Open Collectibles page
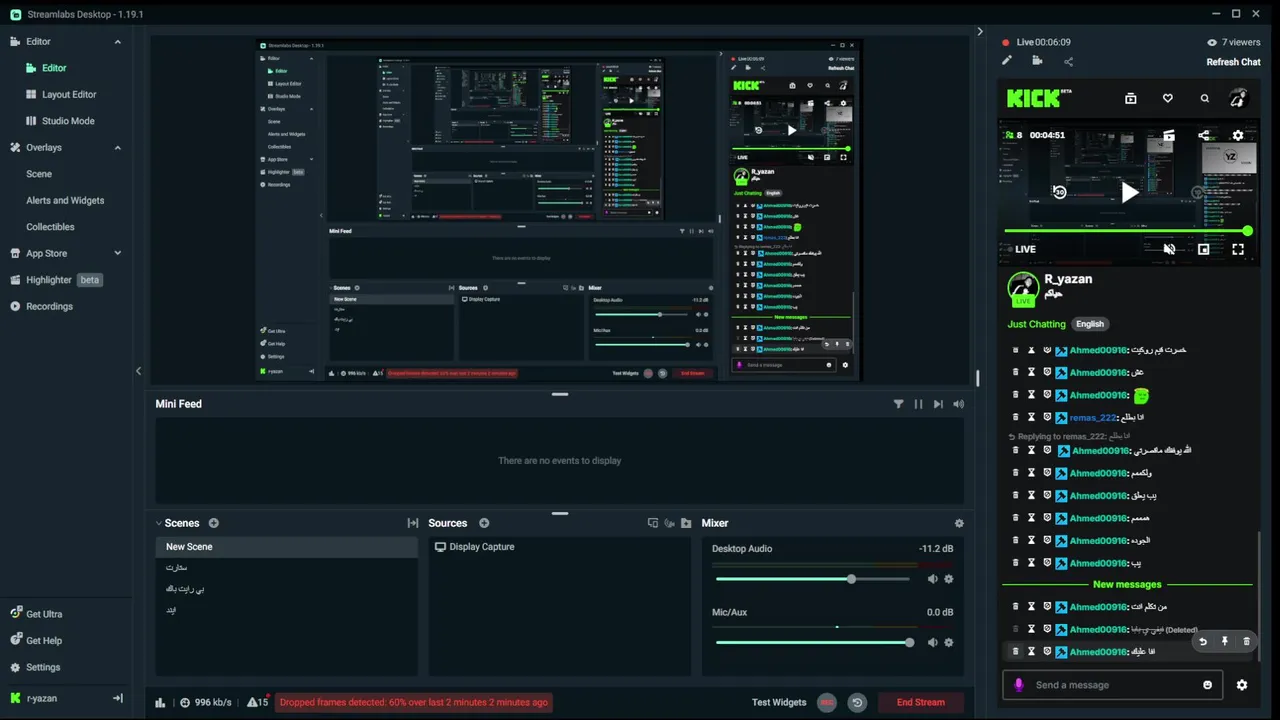This screenshot has height=720, width=1280. coord(50,227)
